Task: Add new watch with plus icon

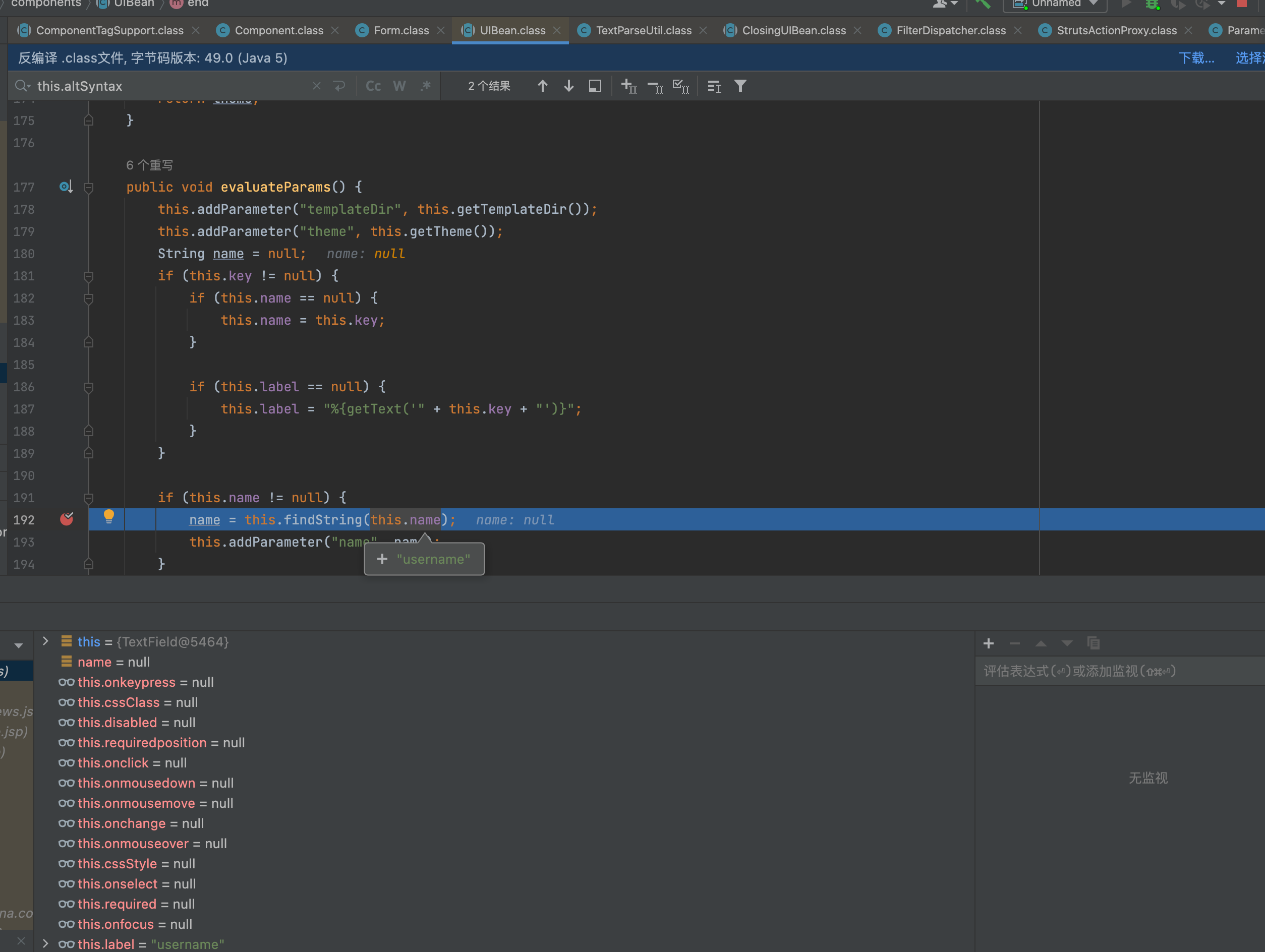Action: click(988, 643)
